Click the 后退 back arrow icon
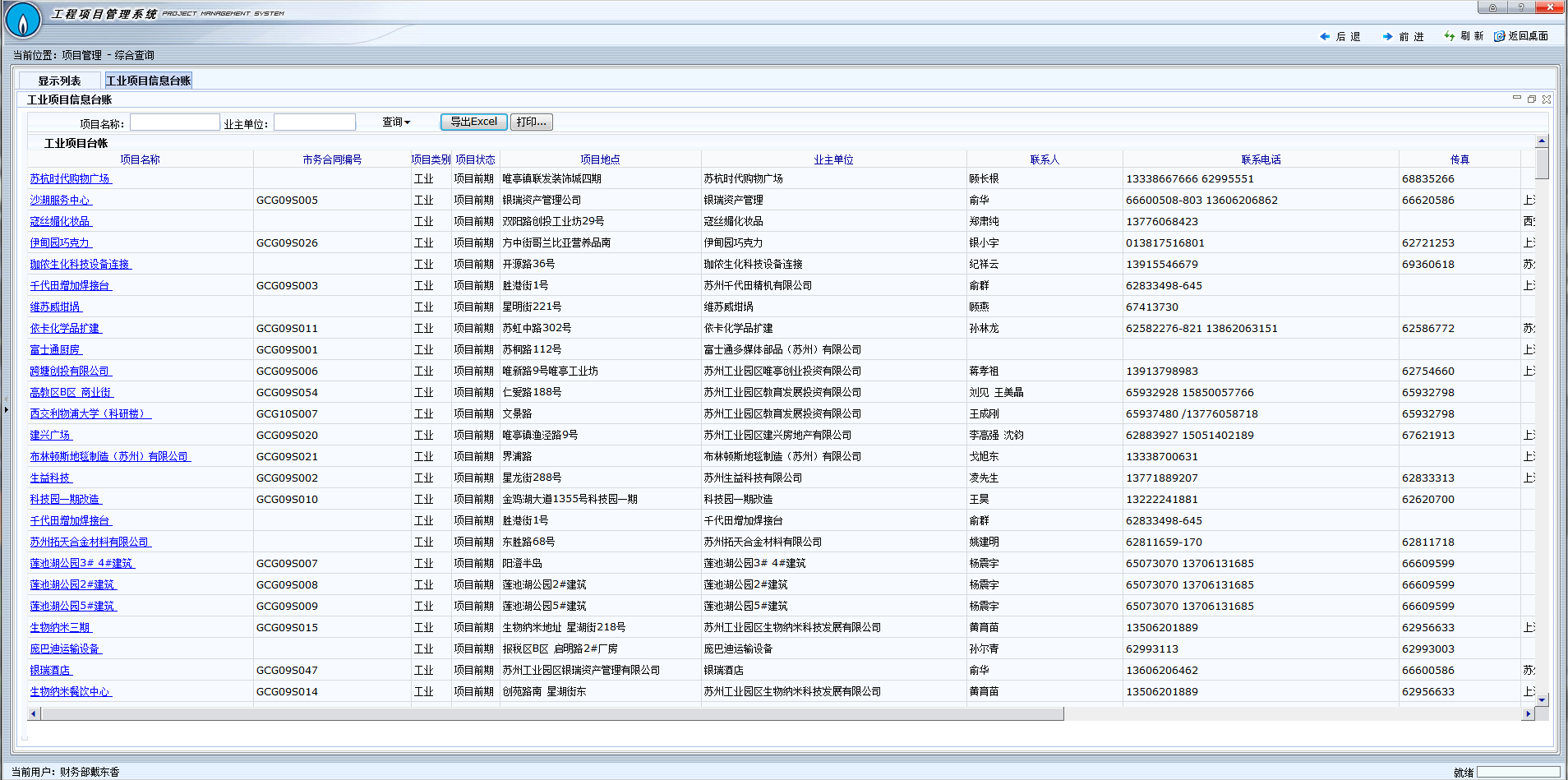Viewport: 1568px width, 780px height. tap(1324, 36)
